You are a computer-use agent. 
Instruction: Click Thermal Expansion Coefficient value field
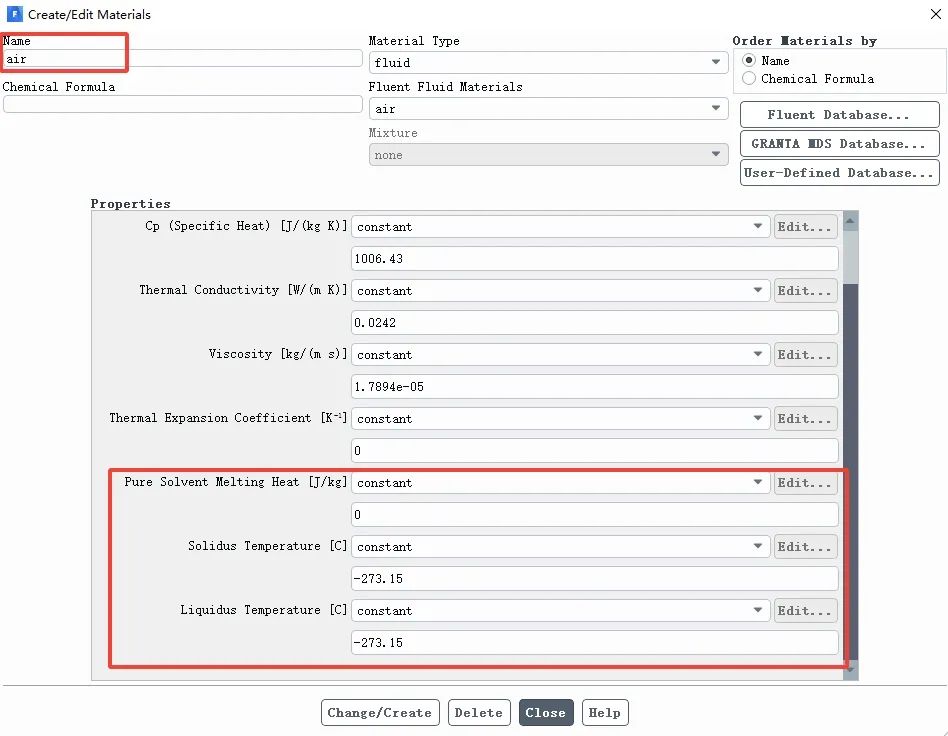[594, 451]
